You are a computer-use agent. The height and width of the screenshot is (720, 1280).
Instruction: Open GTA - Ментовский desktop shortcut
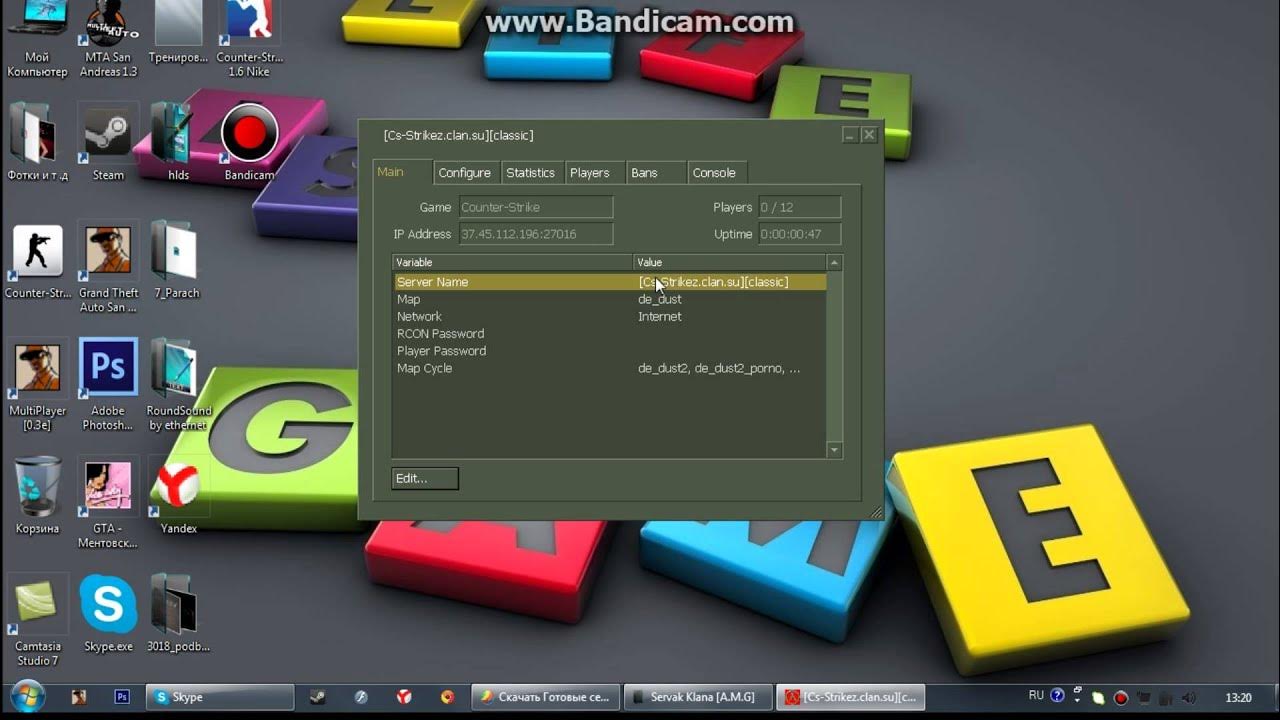pos(108,504)
